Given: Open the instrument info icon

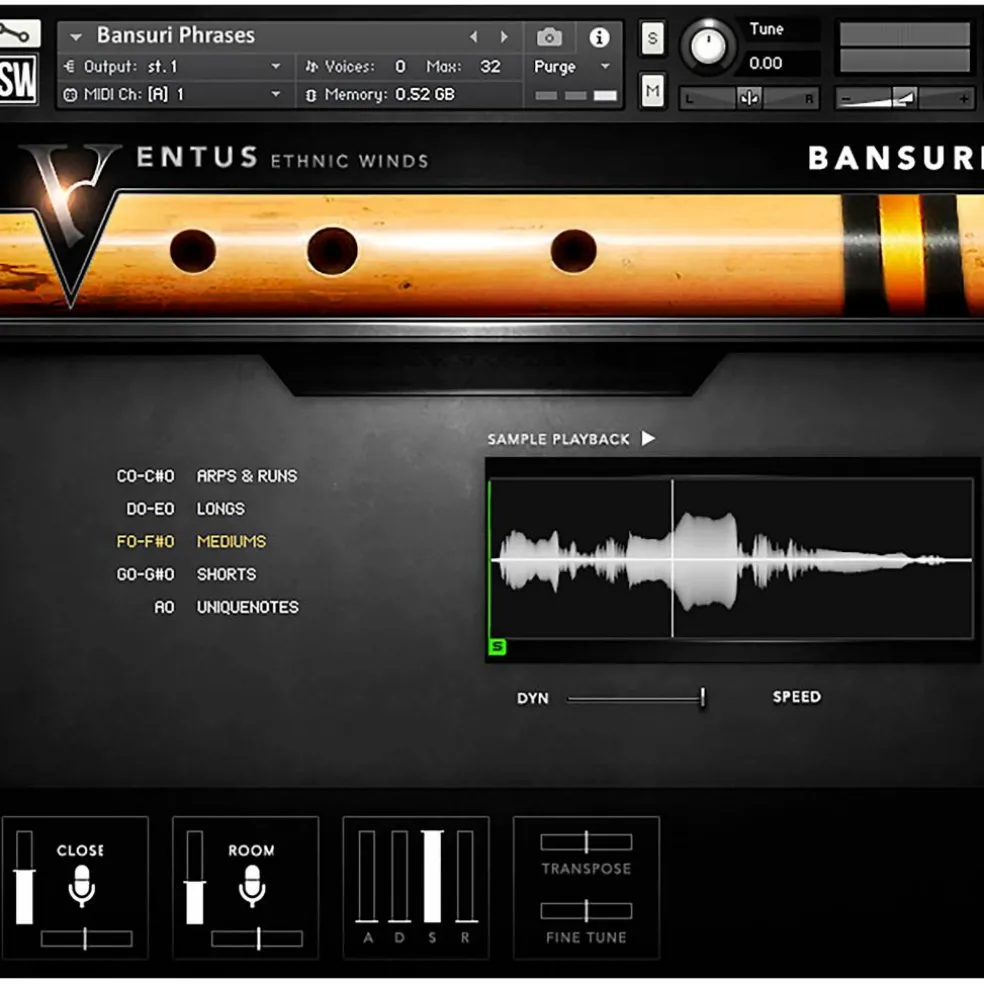Looking at the screenshot, I should (599, 38).
